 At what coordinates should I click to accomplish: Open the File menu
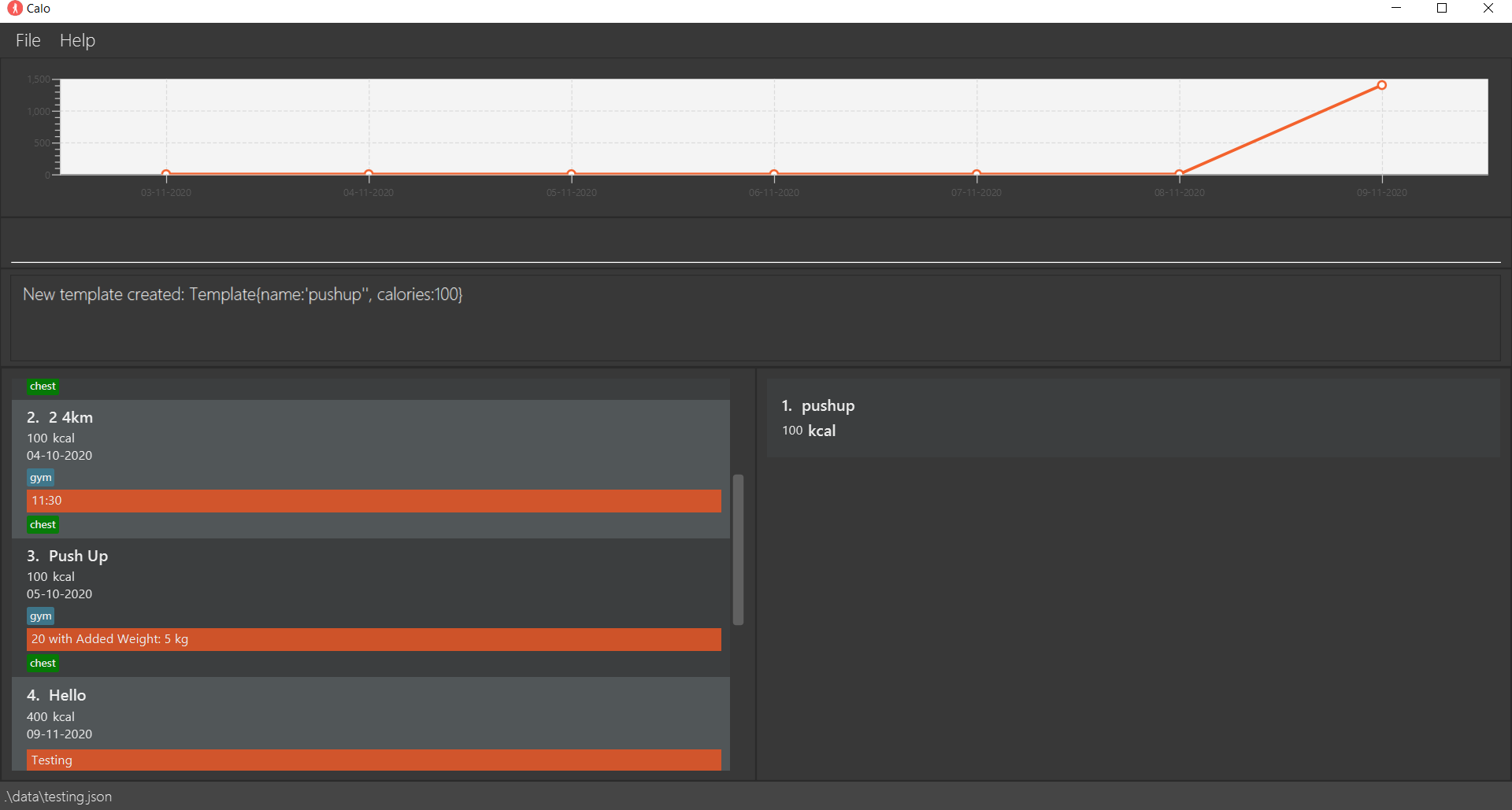28,40
